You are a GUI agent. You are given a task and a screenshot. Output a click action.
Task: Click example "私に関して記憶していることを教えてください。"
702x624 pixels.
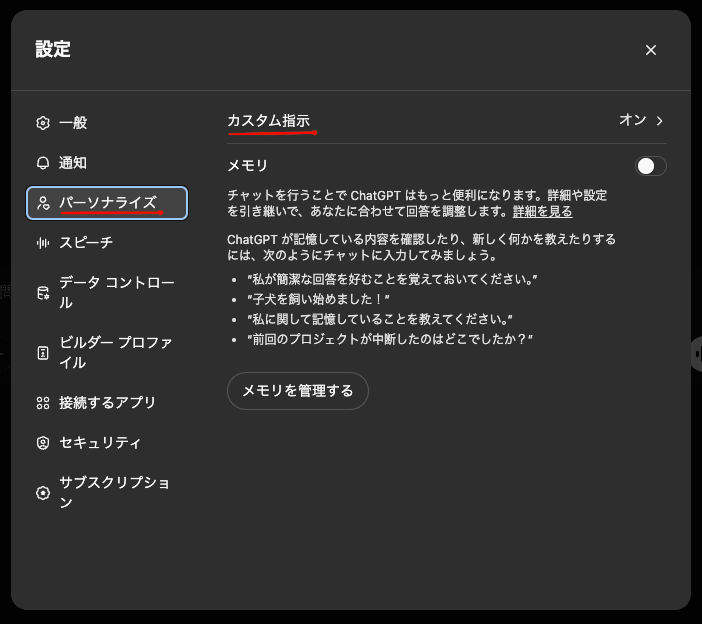[380, 319]
